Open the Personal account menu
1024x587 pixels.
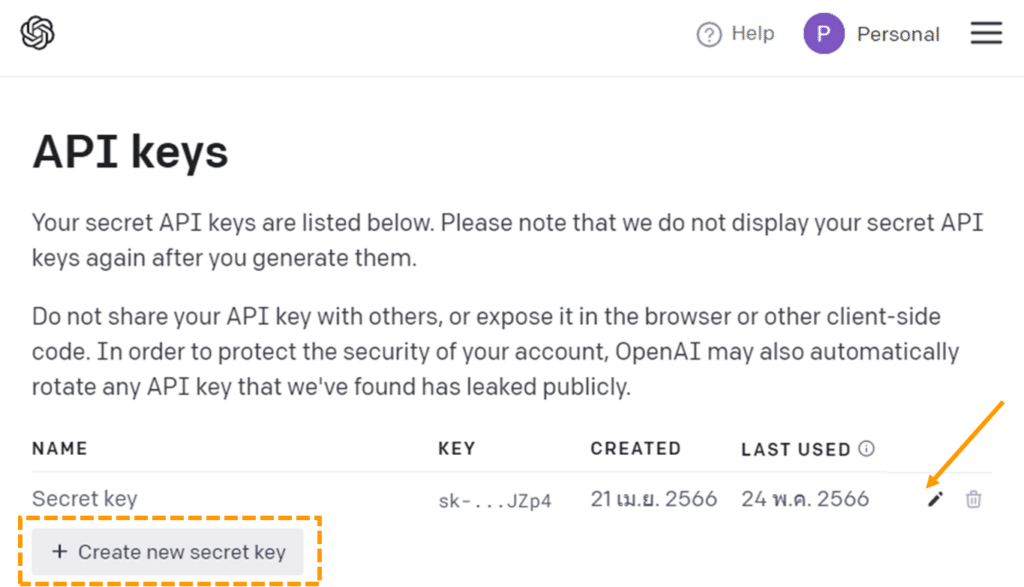(x=898, y=34)
